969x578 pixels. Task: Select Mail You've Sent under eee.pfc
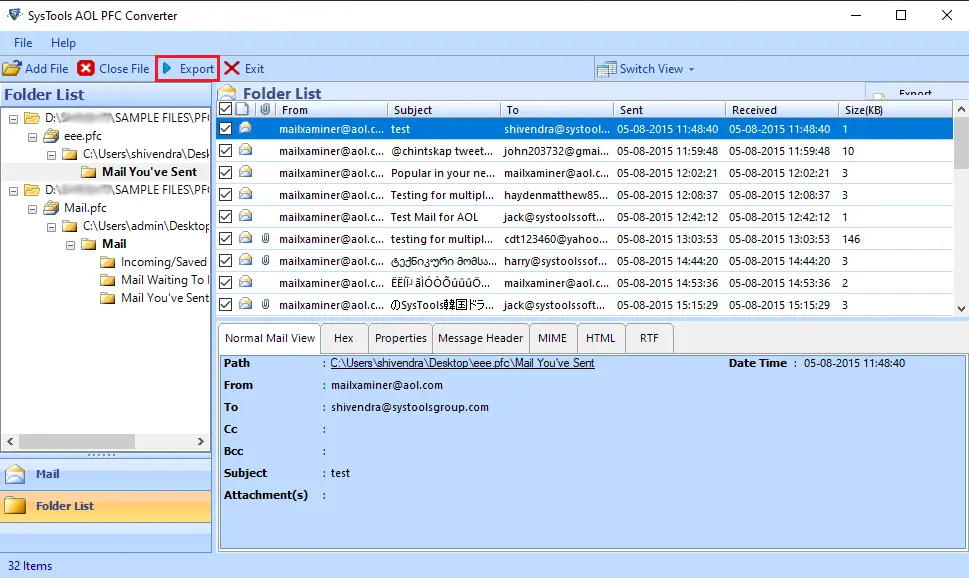coord(150,172)
